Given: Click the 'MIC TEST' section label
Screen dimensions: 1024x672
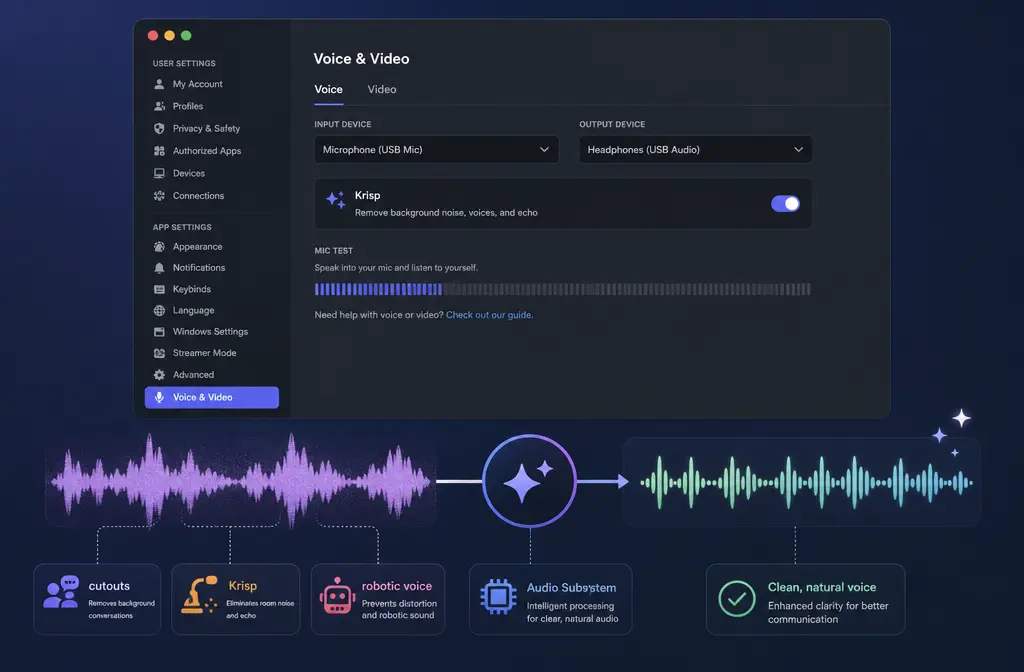Looking at the screenshot, I should [334, 251].
